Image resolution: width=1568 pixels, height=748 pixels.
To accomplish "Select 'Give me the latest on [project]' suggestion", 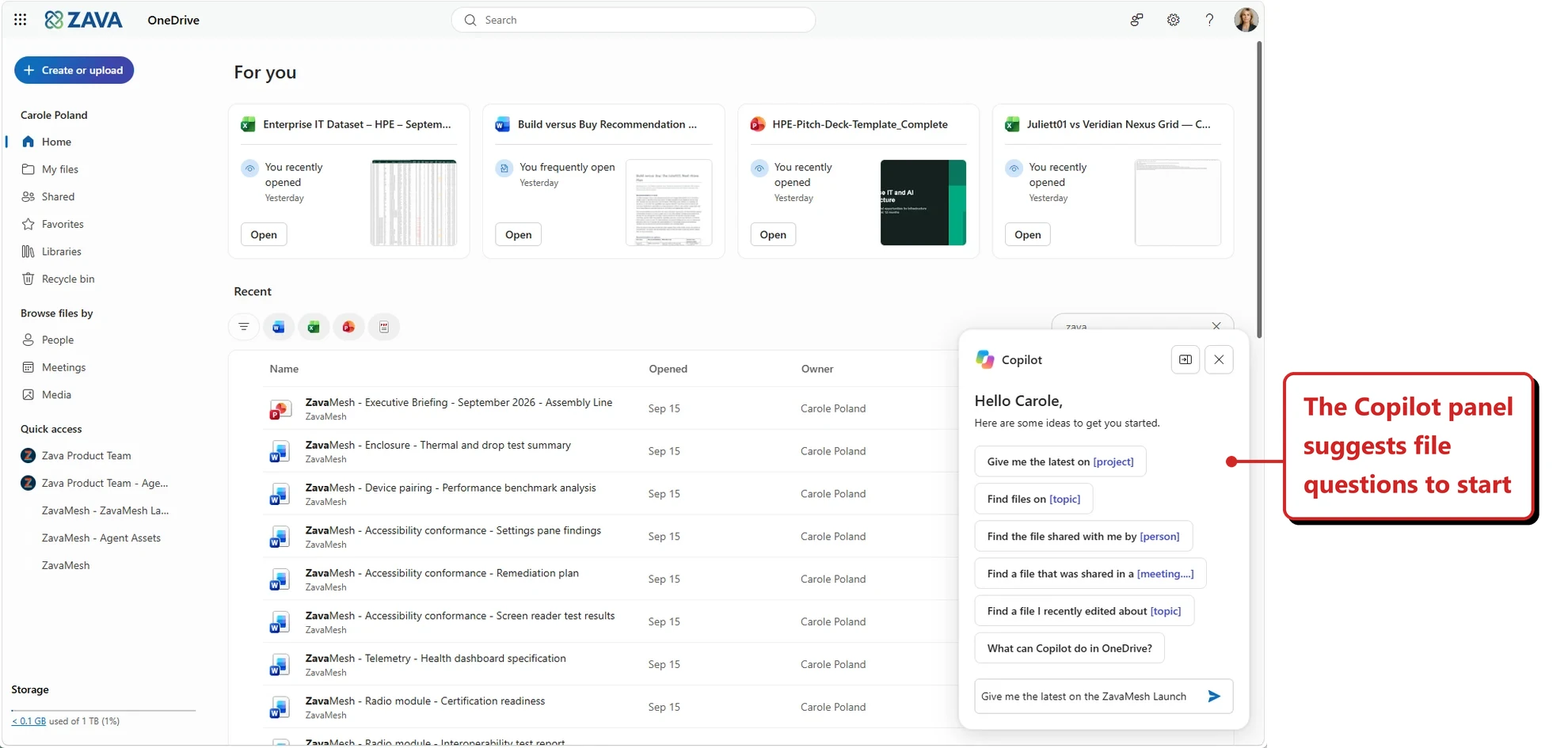I will (1060, 461).
